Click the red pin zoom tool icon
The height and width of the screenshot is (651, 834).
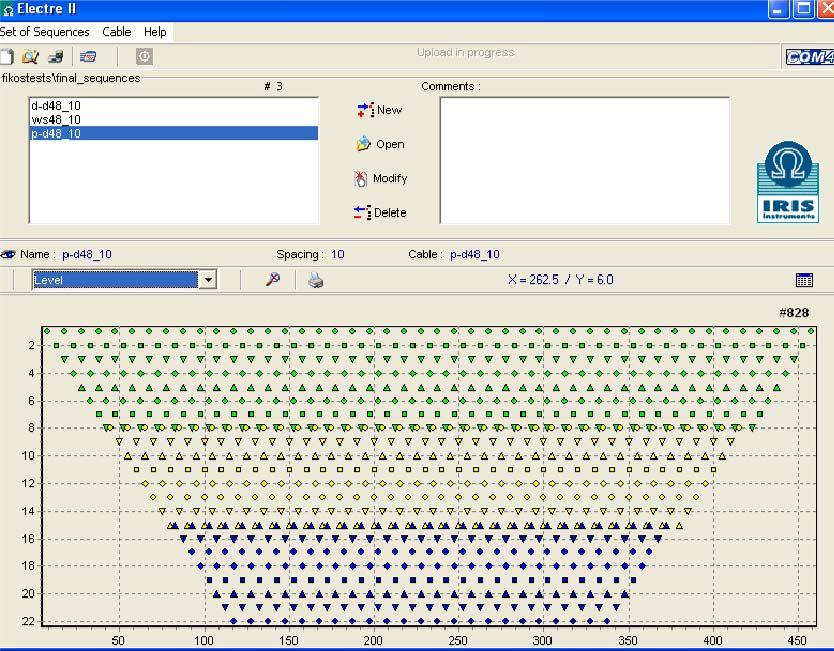click(273, 279)
